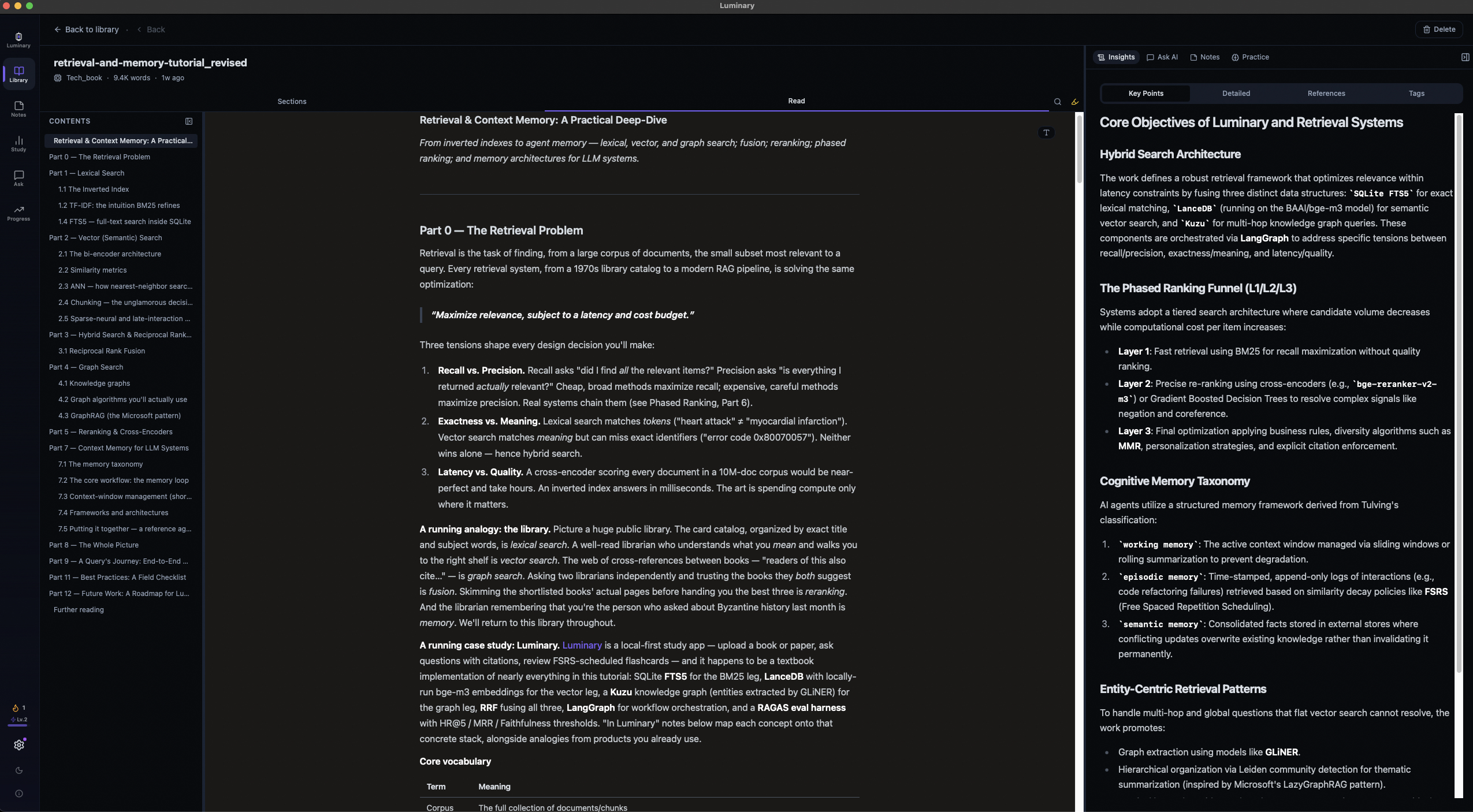Open the Luminary hyperlink in the text
1473x812 pixels.
tap(582, 646)
